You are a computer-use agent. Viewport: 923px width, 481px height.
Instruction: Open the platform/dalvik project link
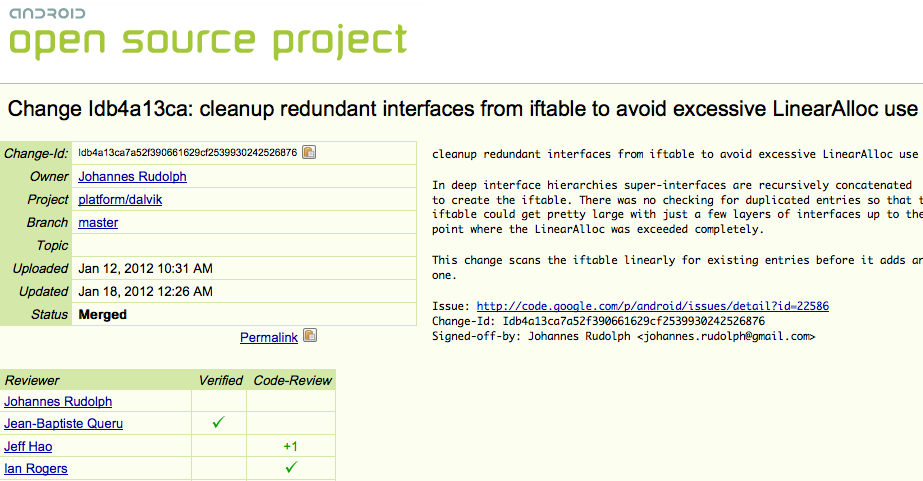(x=120, y=200)
